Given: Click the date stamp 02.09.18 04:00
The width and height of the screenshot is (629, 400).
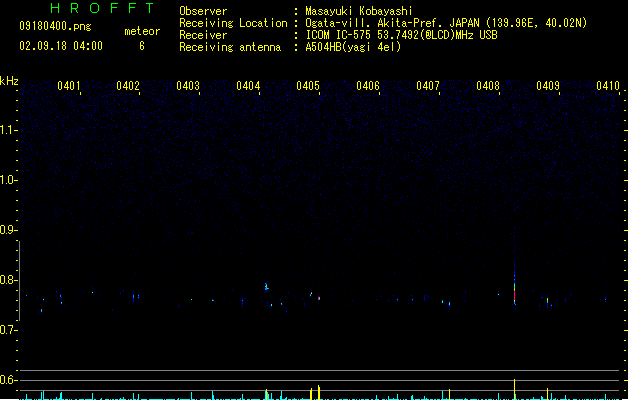Looking at the screenshot, I should (x=61, y=46).
